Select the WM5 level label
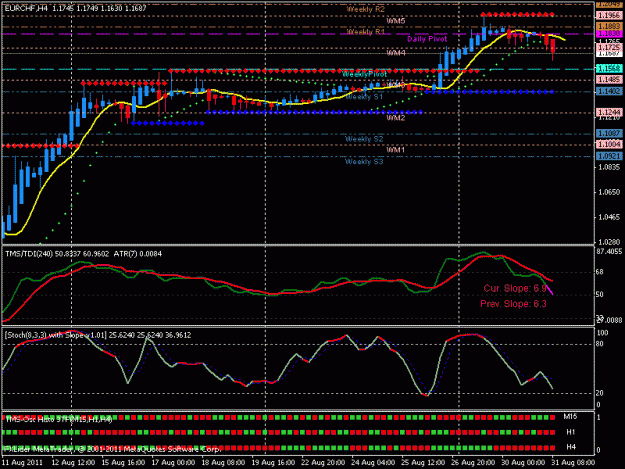The height and width of the screenshot is (469, 625). [396, 21]
